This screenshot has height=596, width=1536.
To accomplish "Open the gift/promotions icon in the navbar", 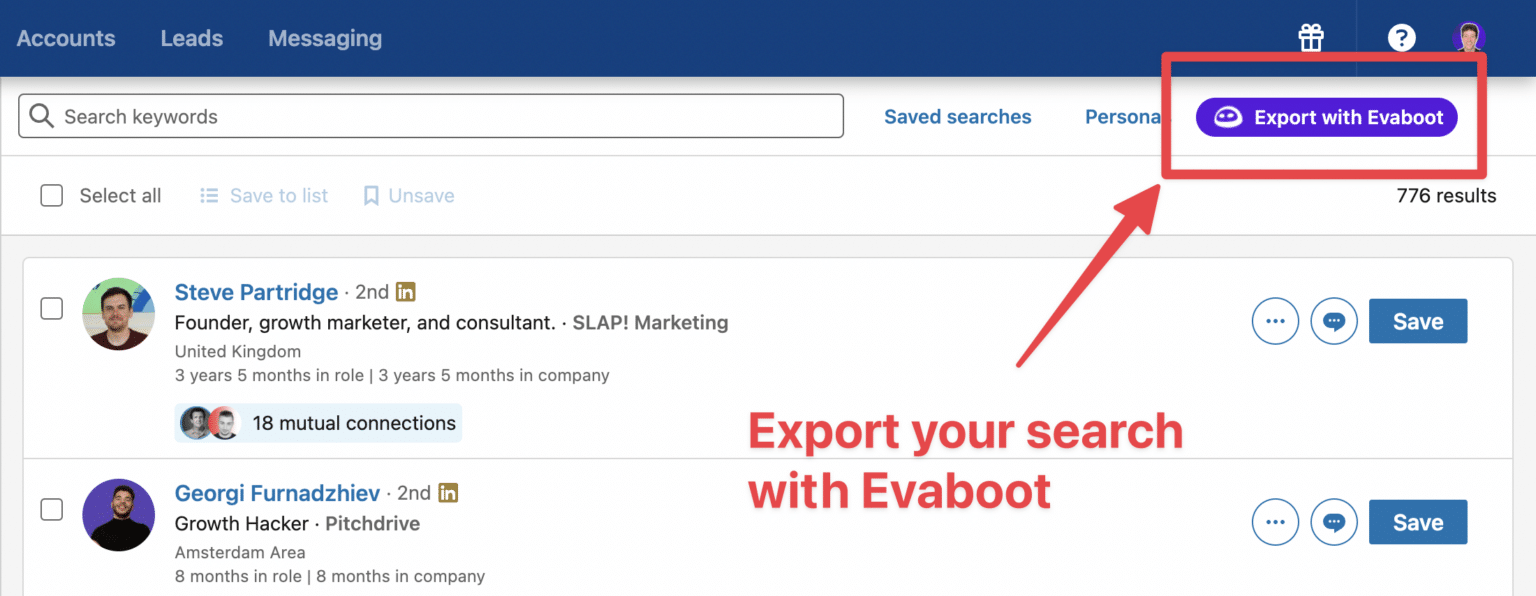I will click(1310, 37).
